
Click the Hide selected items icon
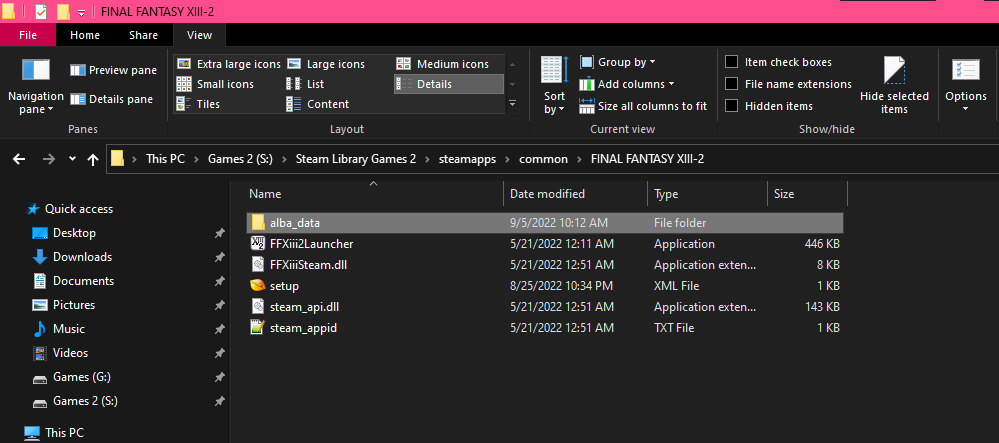click(x=894, y=72)
